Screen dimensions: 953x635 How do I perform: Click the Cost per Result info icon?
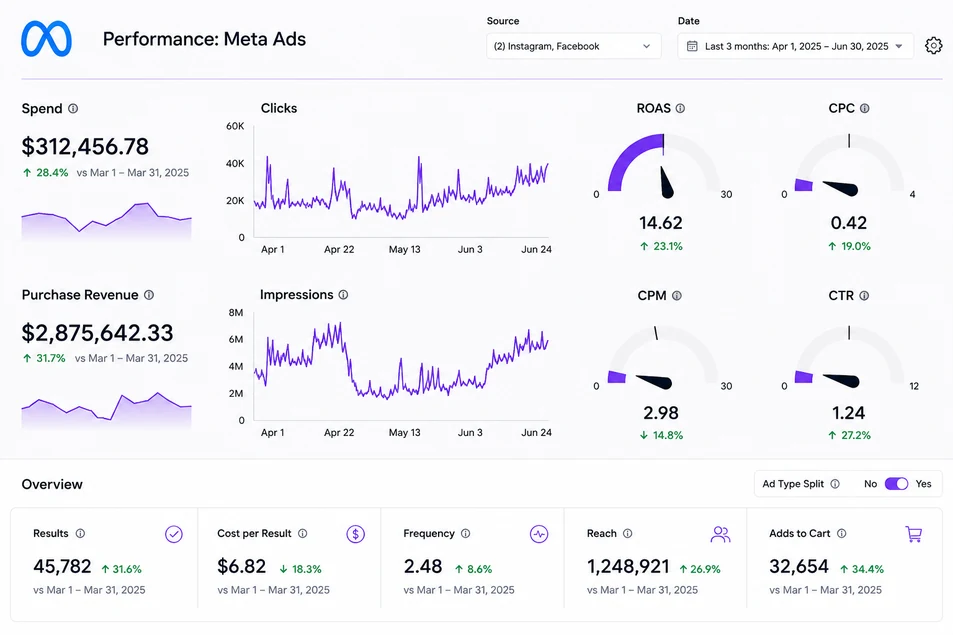point(303,534)
